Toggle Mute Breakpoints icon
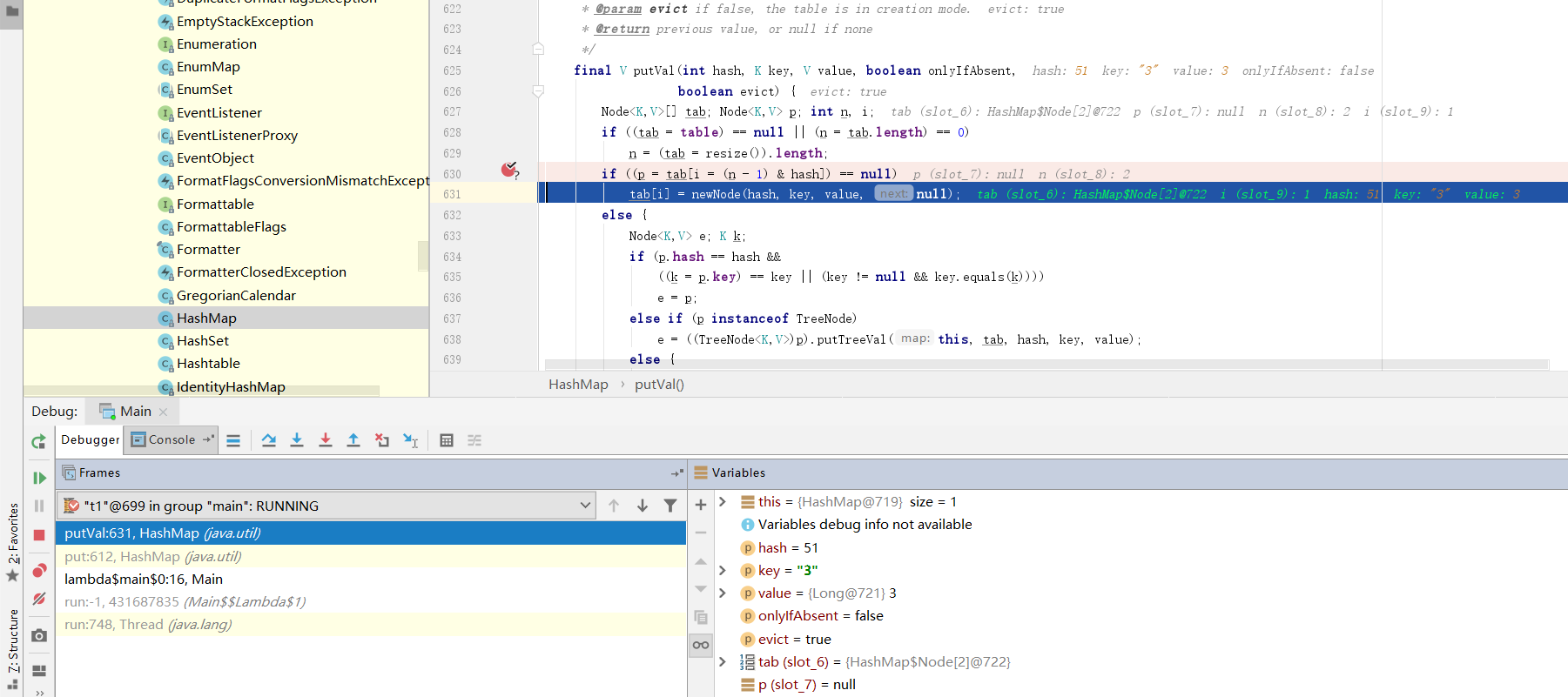Screen dimensions: 1568x697 pyautogui.click(x=39, y=599)
